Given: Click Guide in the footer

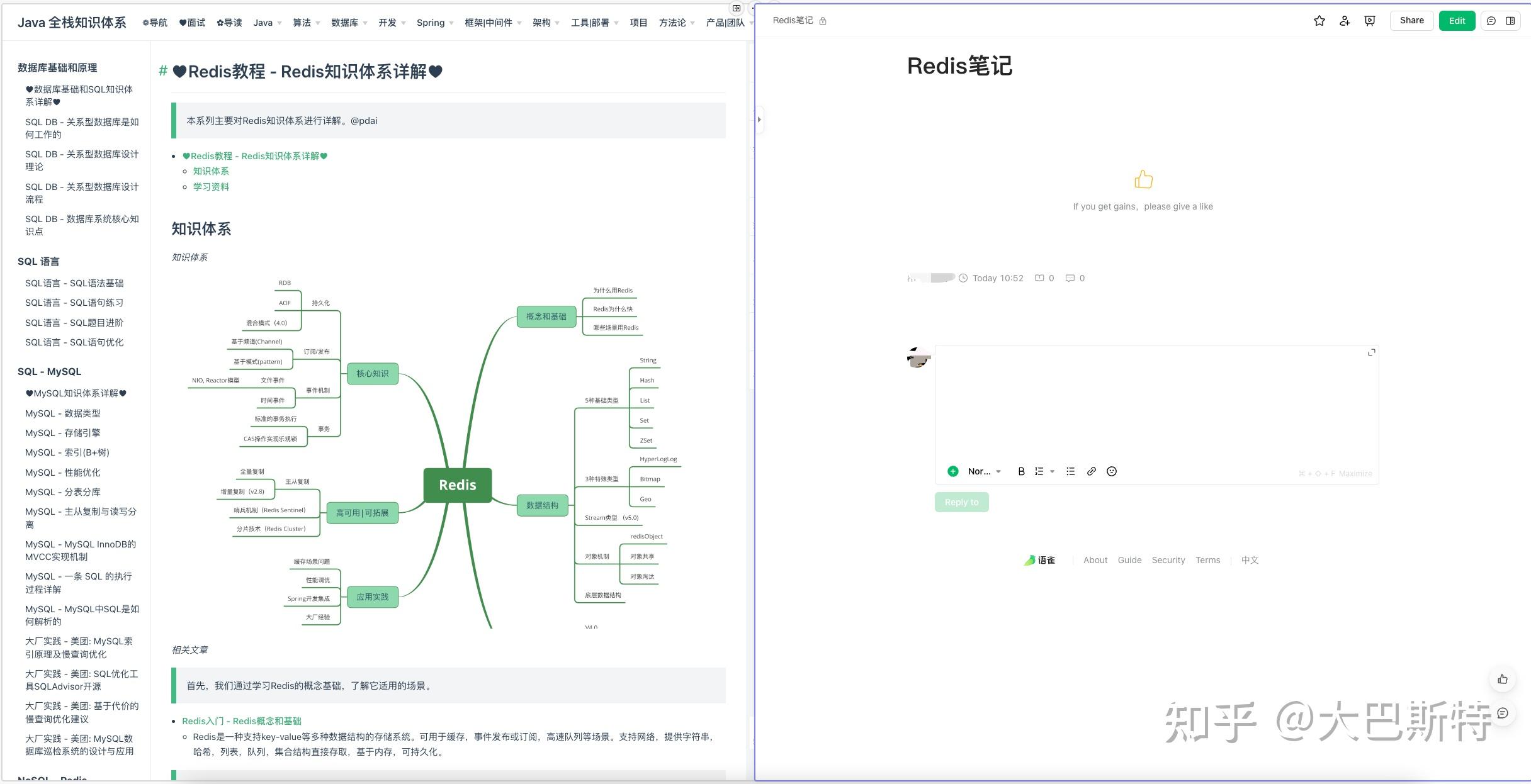Looking at the screenshot, I should 1129,560.
